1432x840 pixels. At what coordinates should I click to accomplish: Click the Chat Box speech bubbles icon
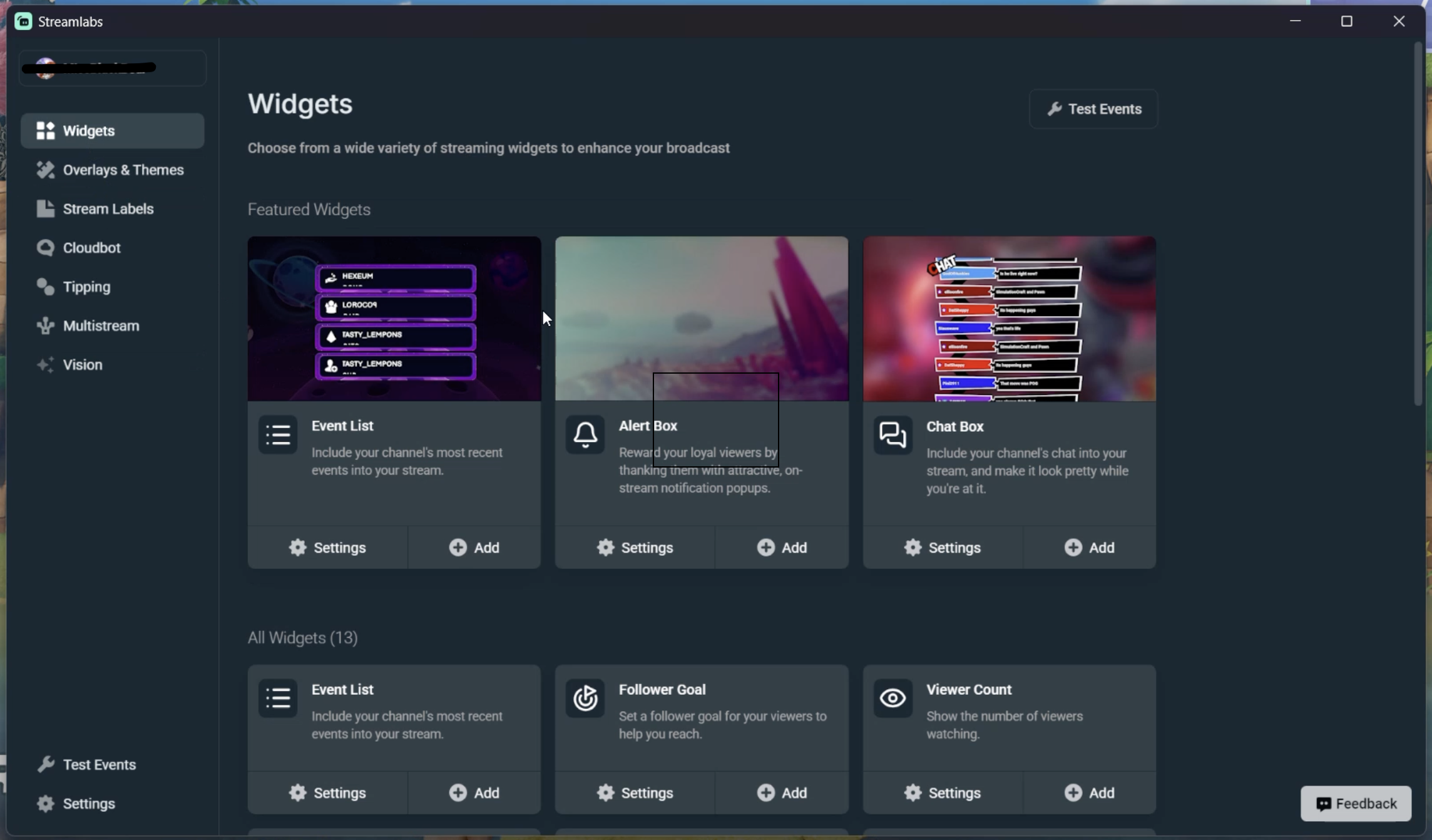coord(893,434)
